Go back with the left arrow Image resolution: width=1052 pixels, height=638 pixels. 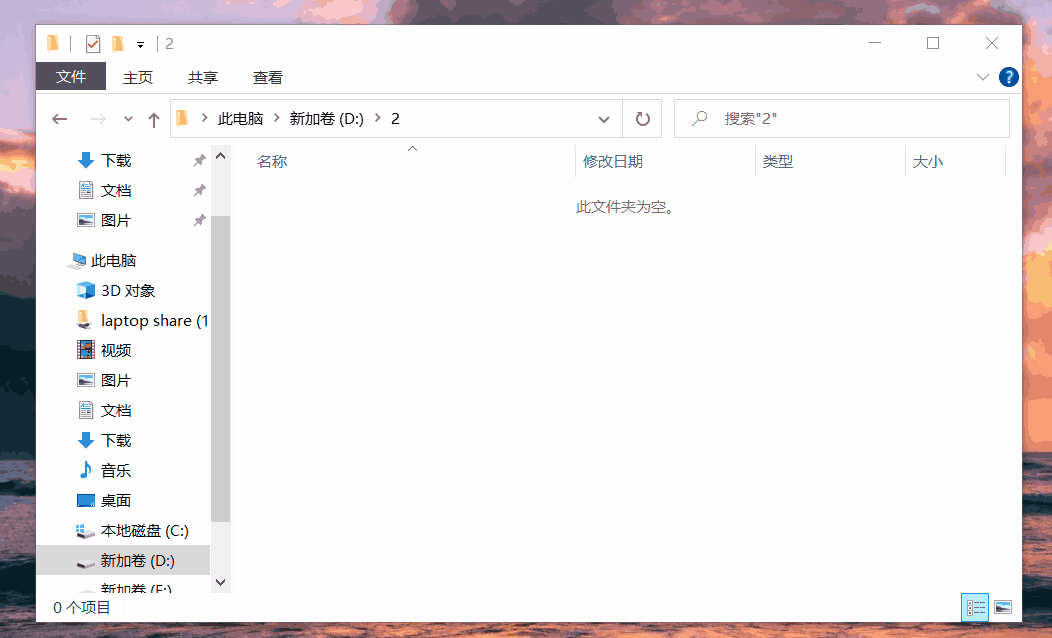(x=60, y=119)
